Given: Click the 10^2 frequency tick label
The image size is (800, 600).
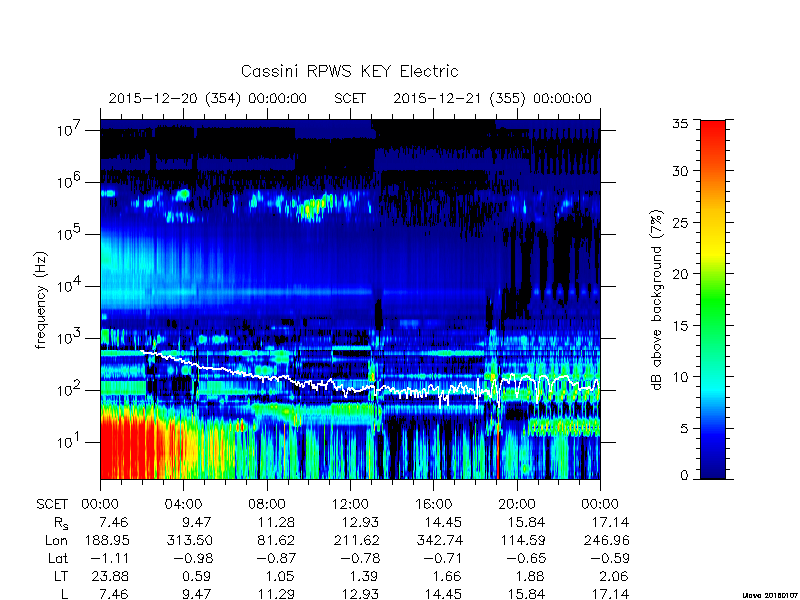Looking at the screenshot, I should click(68, 390).
